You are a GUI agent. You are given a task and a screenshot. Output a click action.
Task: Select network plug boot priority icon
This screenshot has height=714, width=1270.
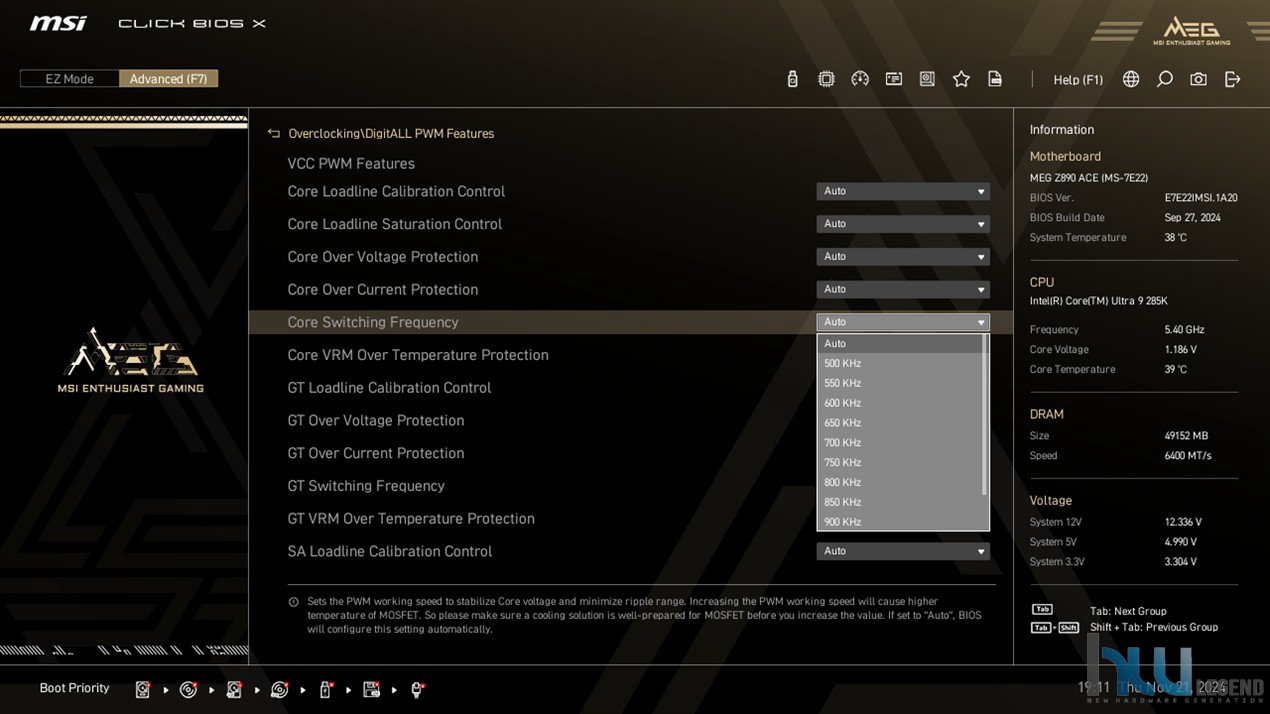click(418, 689)
